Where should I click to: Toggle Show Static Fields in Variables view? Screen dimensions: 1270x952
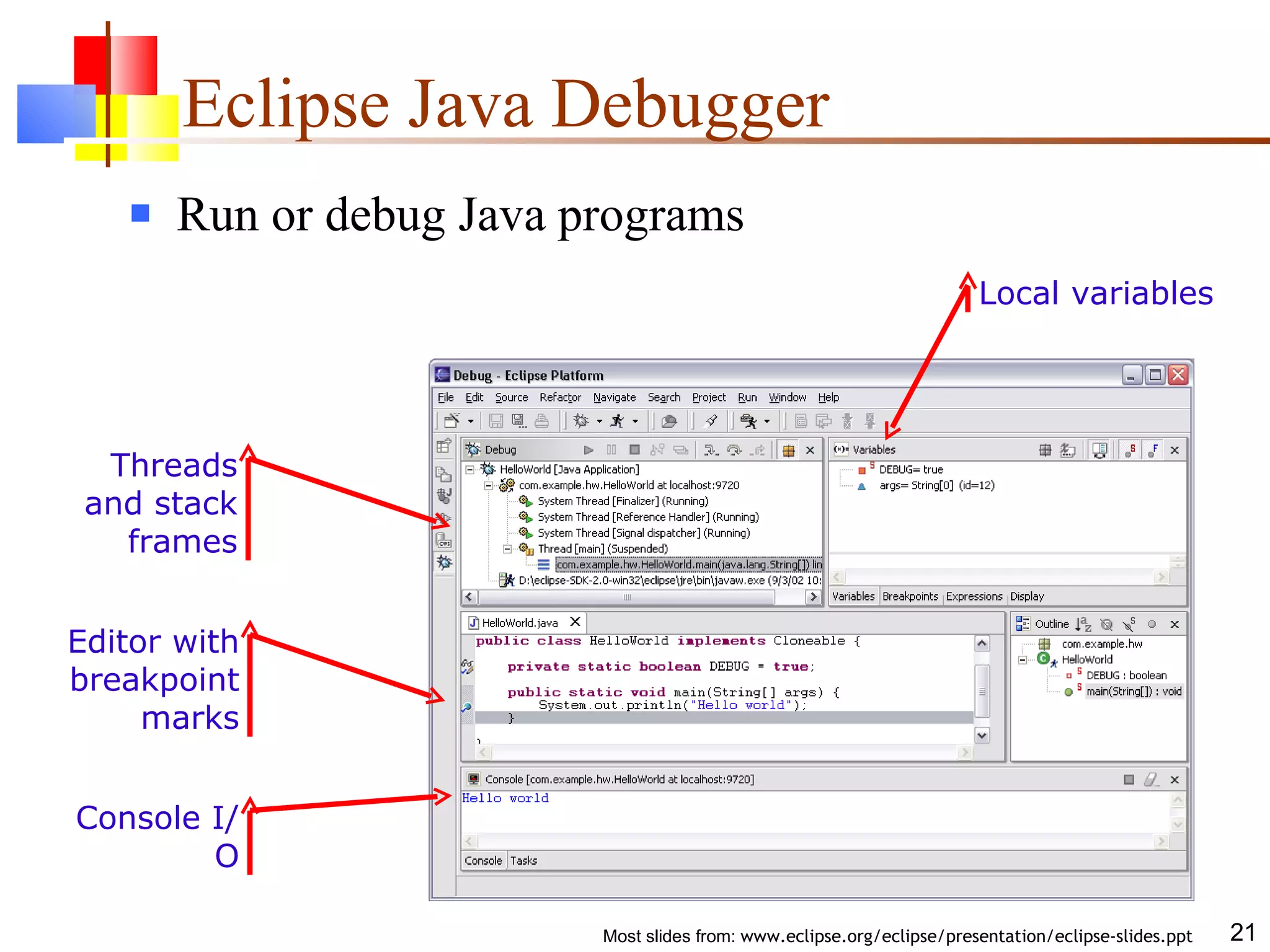click(1130, 450)
